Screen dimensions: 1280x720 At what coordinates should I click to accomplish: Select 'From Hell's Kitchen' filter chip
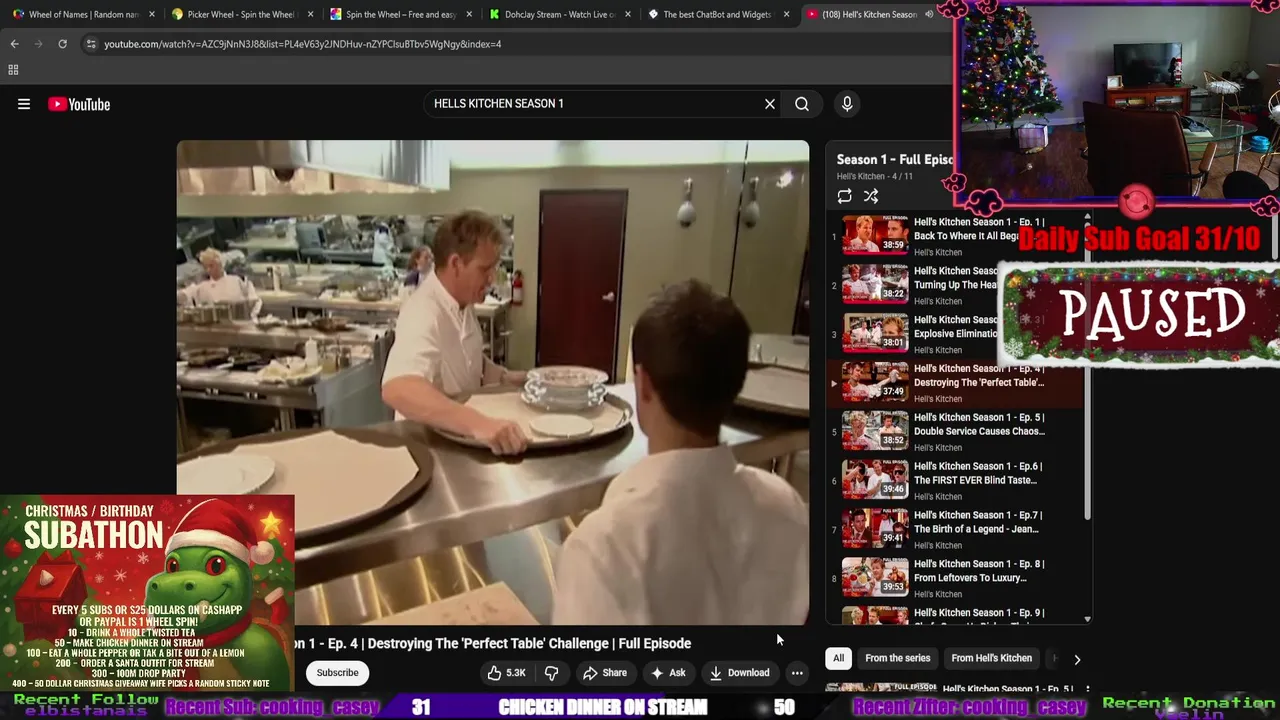[991, 658]
